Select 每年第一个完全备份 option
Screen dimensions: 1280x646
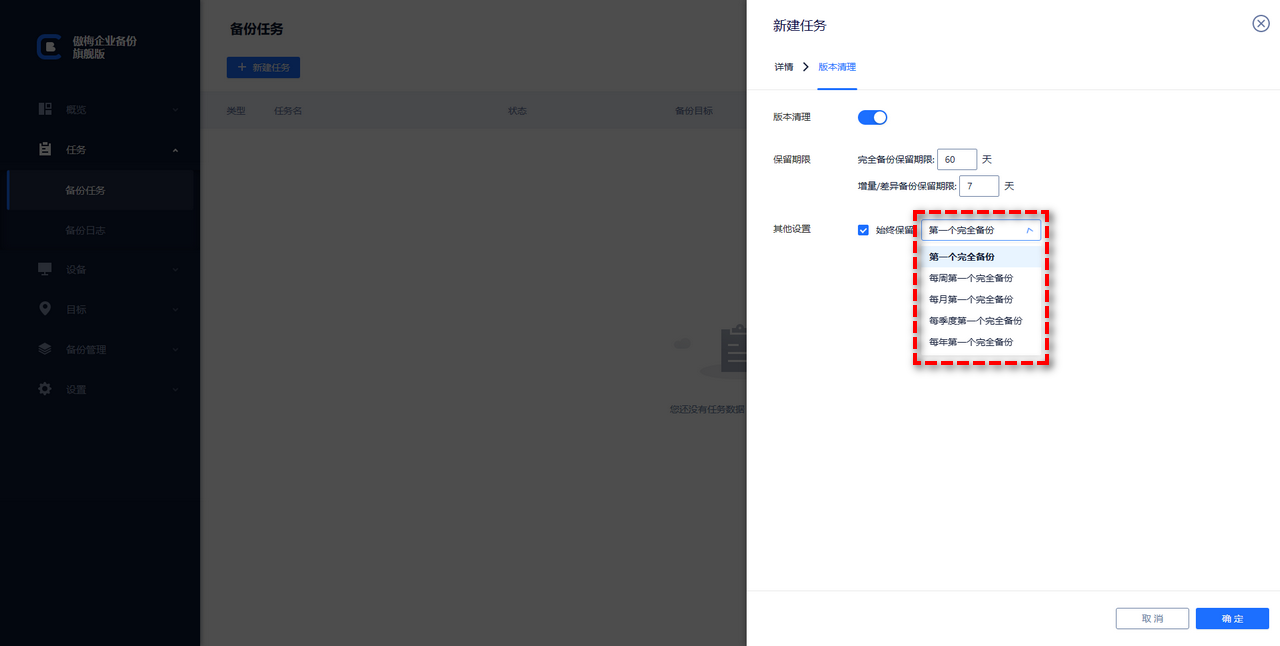coord(970,342)
